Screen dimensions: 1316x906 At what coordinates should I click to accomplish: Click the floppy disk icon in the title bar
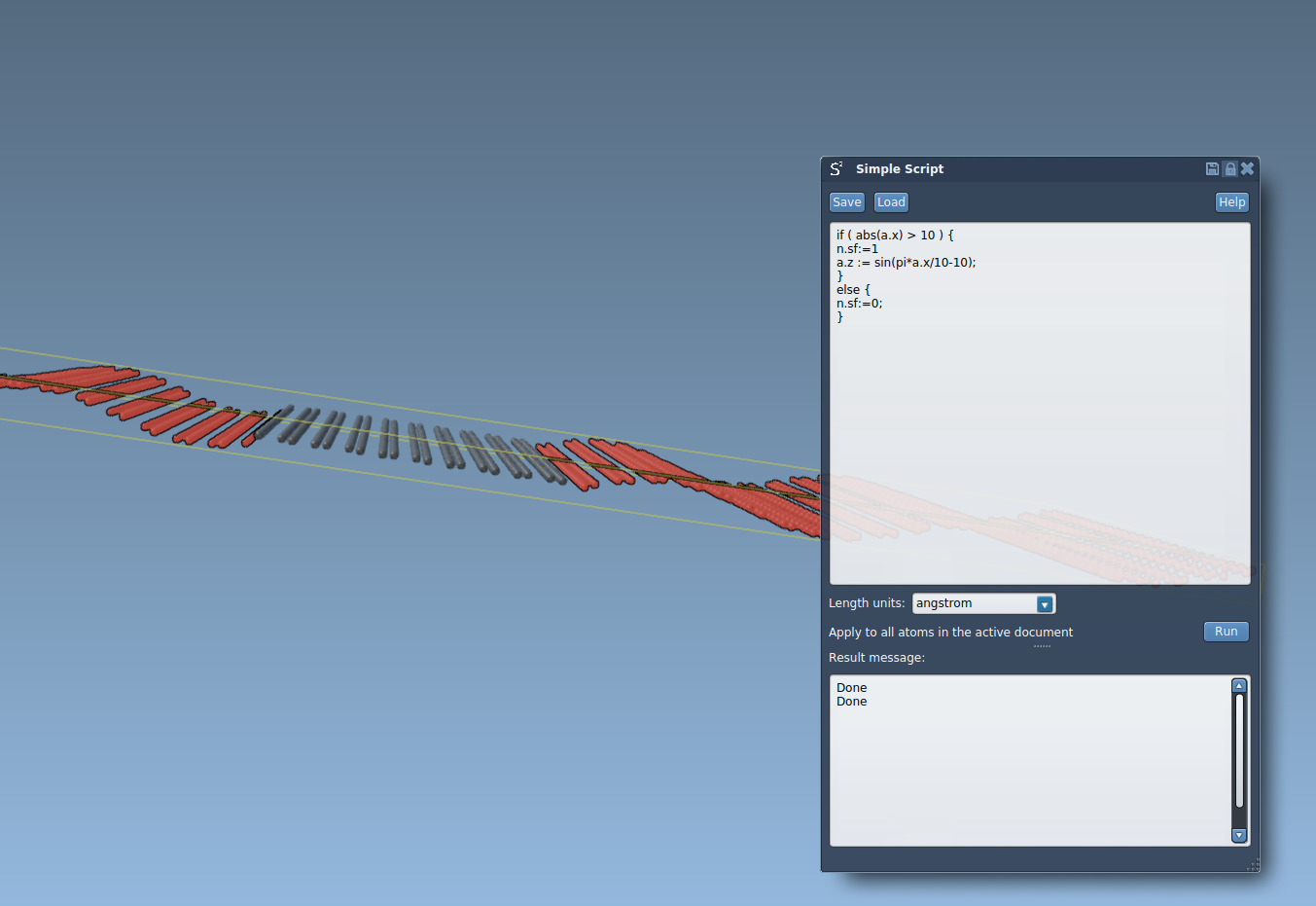(x=1212, y=168)
